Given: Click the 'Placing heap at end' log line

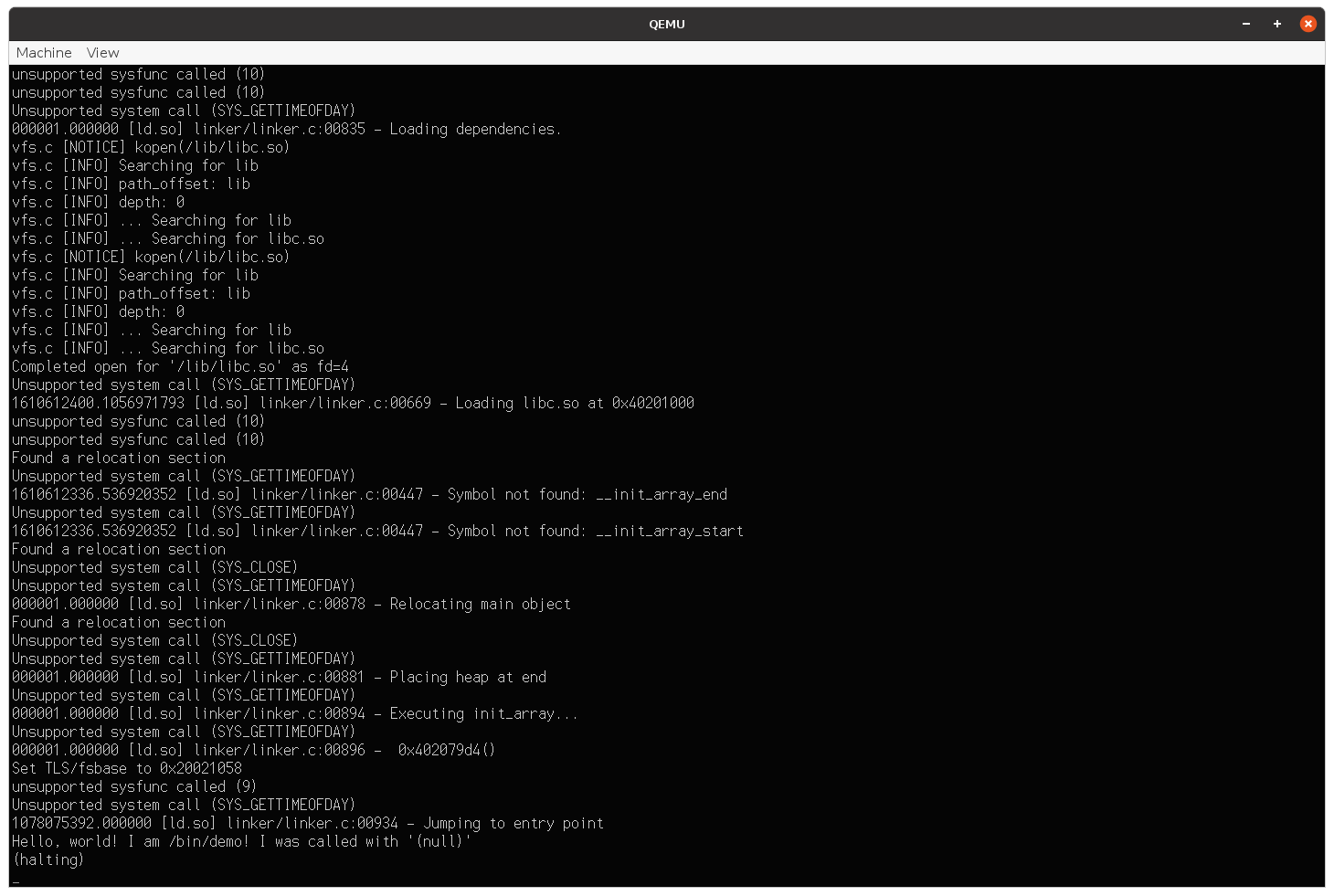Looking at the screenshot, I should point(279,677).
